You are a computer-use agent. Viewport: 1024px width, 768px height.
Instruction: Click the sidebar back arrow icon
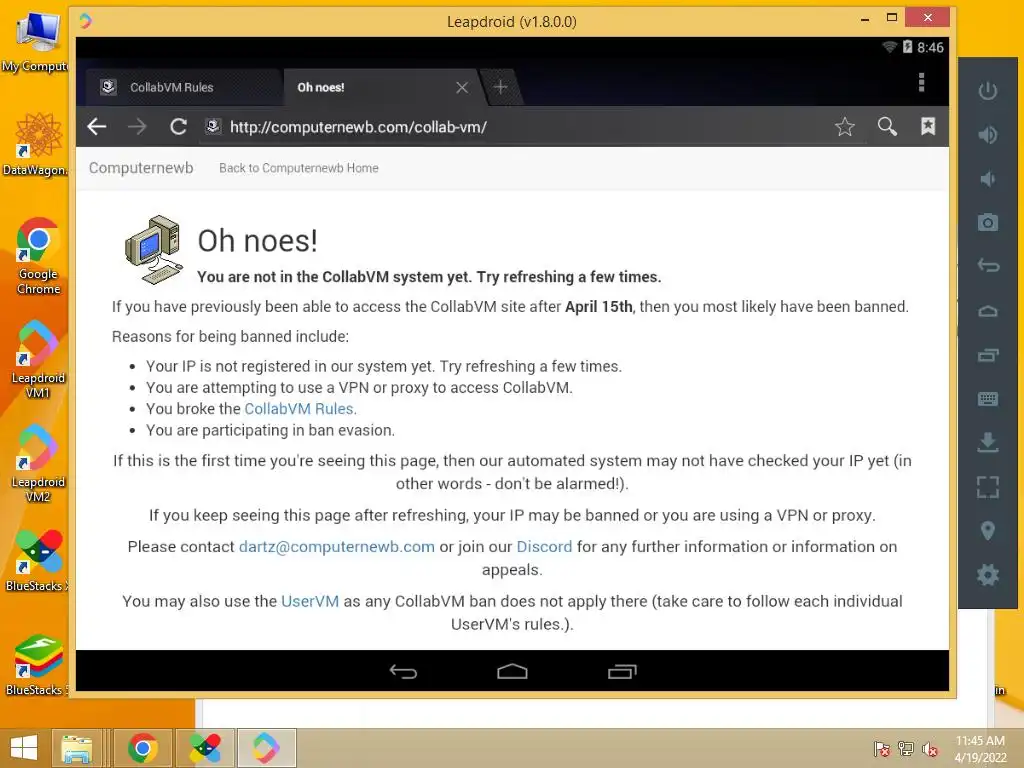(987, 266)
